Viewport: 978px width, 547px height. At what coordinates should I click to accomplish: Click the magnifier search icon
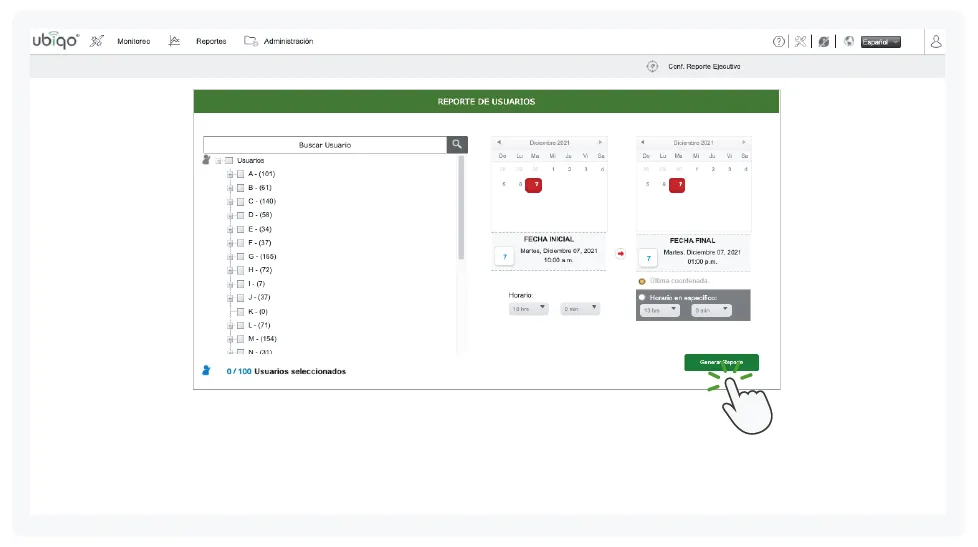457,145
